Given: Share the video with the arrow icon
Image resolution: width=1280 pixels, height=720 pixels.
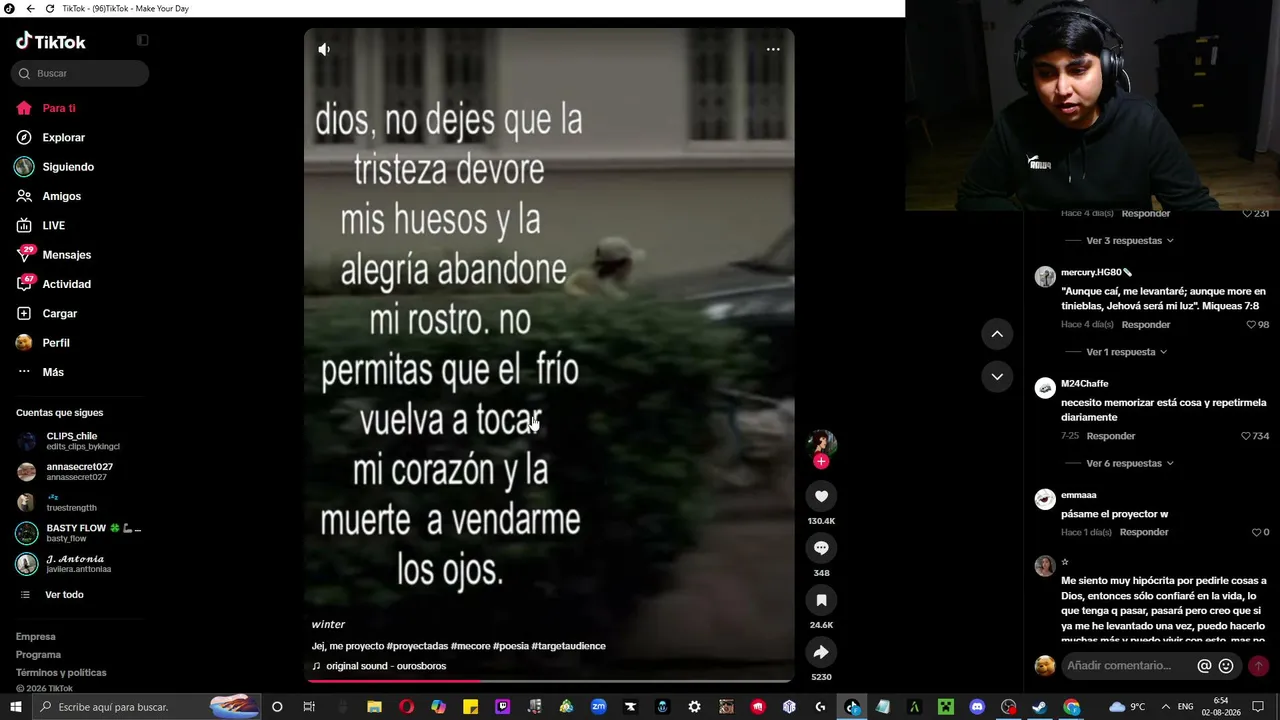Looking at the screenshot, I should (821, 652).
